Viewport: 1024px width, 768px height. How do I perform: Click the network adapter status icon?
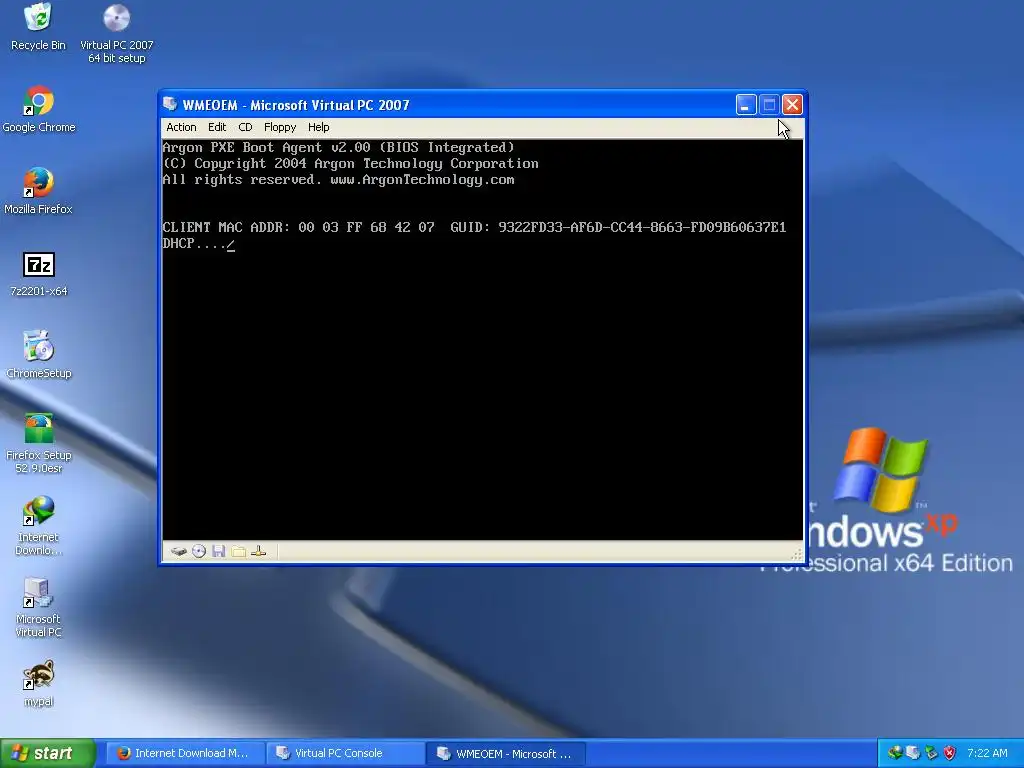point(259,552)
